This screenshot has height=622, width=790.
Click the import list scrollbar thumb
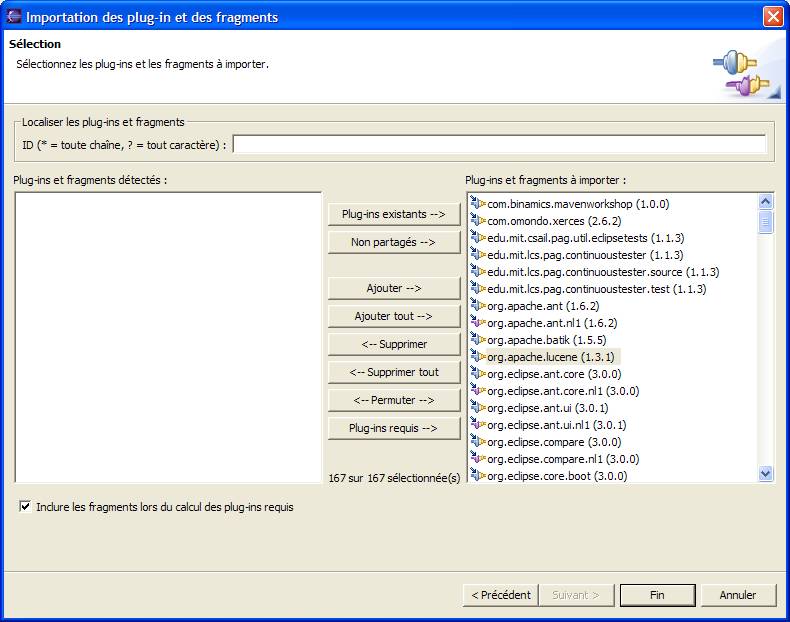tap(766, 222)
